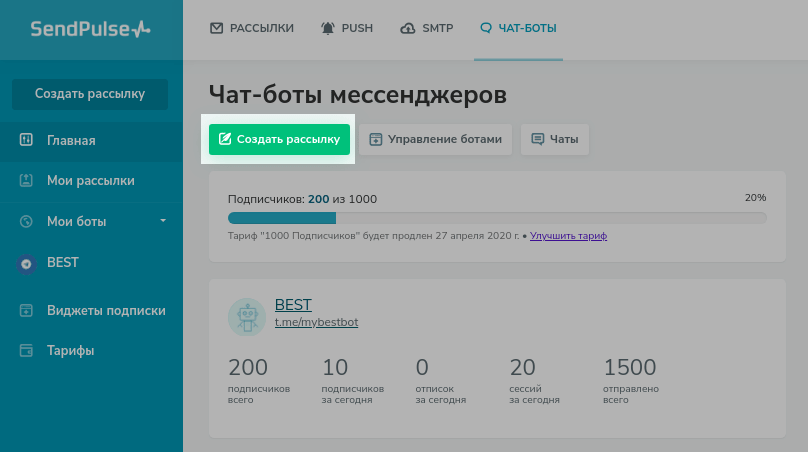808x452 pixels.
Task: Click the icon in Управление ботами button
Action: [376, 139]
